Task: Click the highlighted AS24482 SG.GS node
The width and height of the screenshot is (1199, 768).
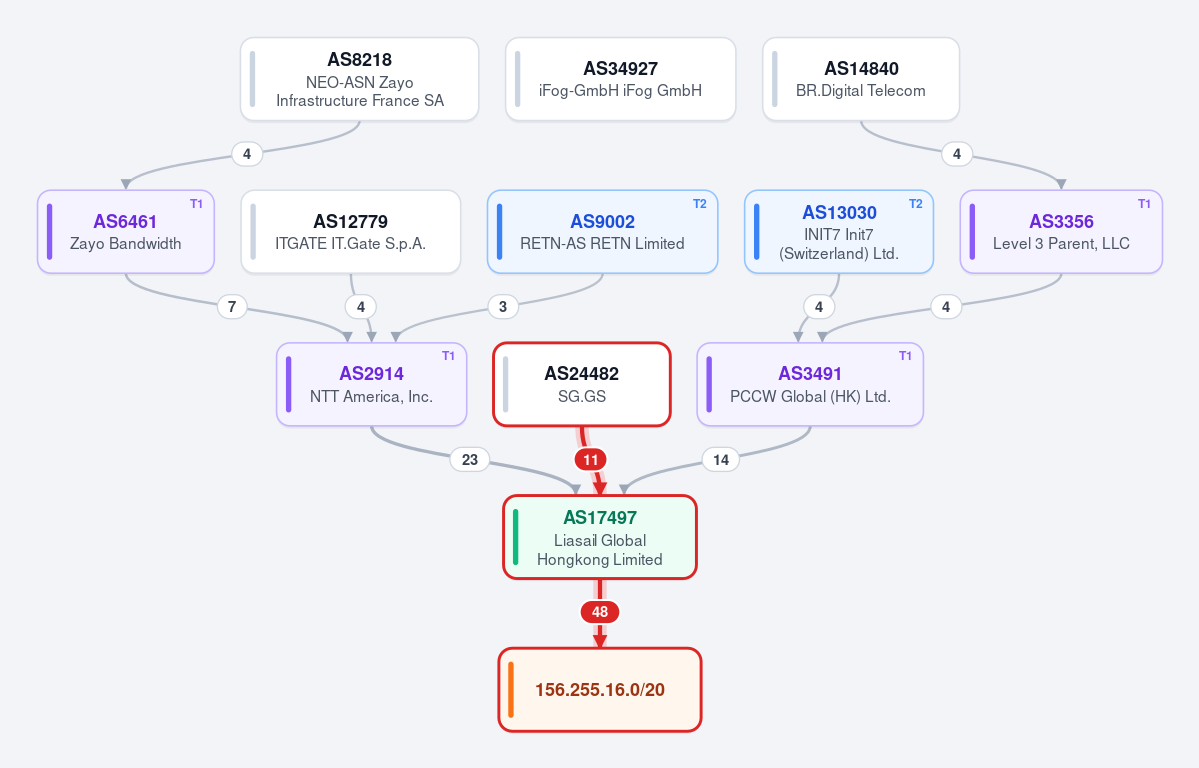Action: pos(582,384)
